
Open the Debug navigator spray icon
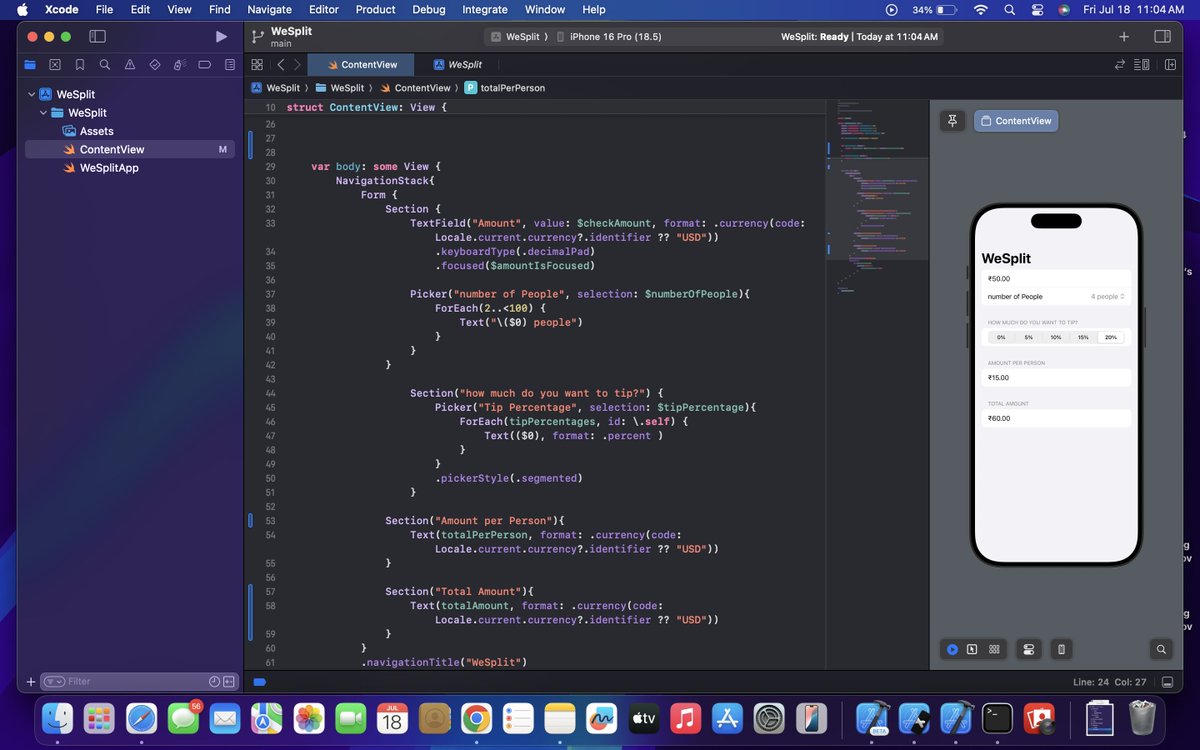180,65
